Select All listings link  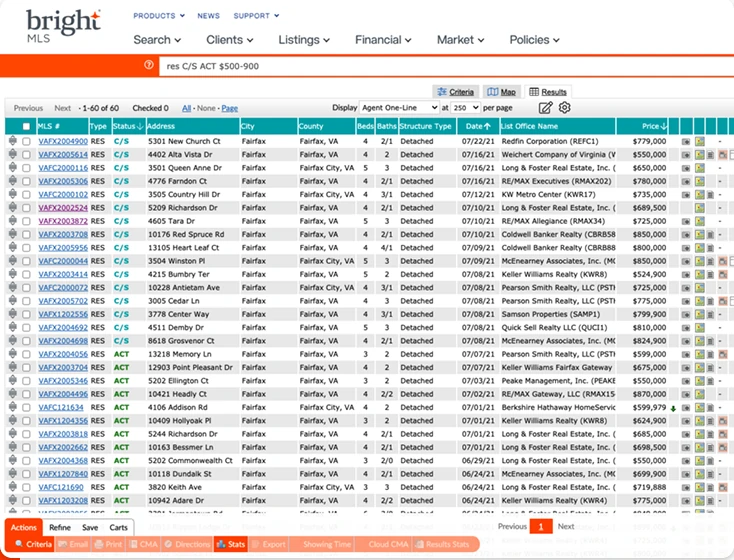[186, 108]
